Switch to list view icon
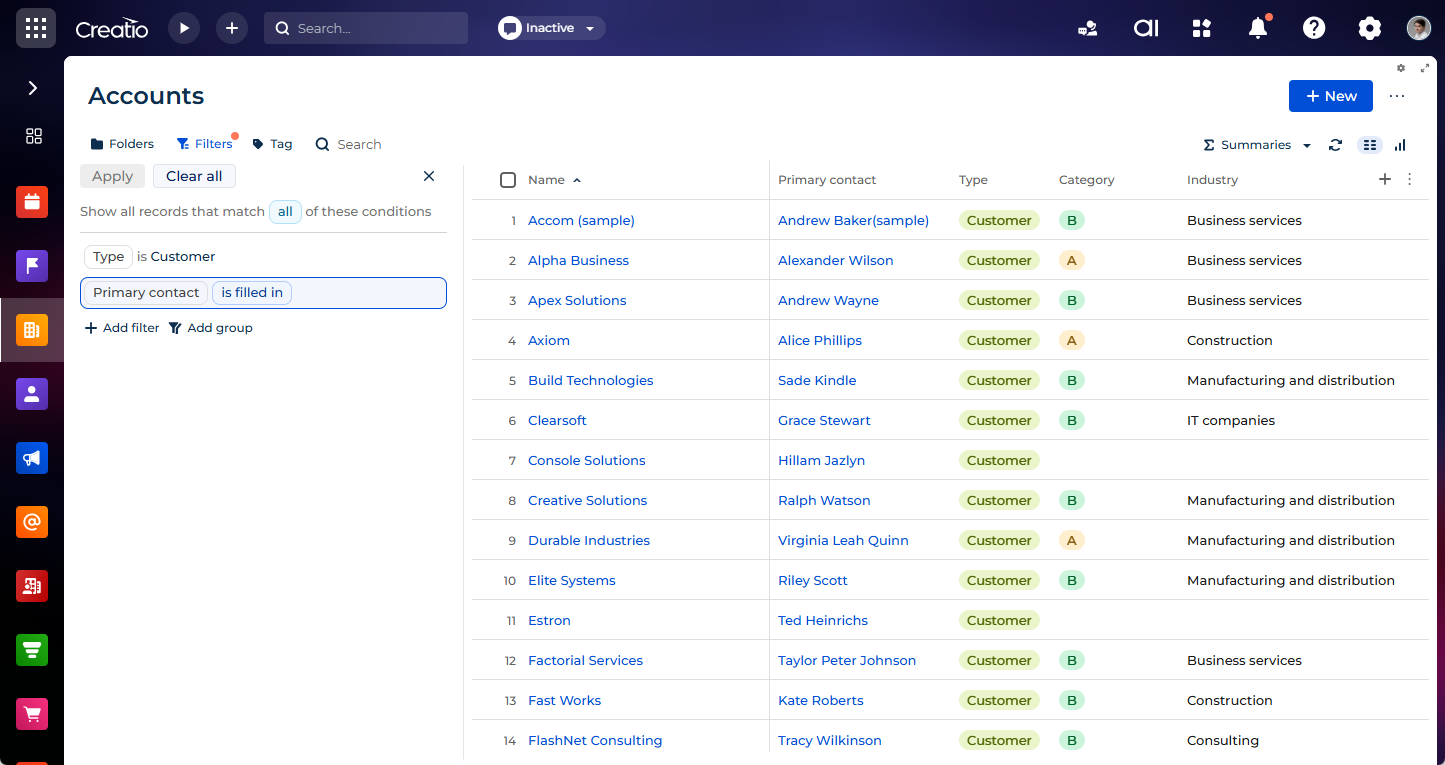This screenshot has width=1445, height=765. coord(1370,145)
